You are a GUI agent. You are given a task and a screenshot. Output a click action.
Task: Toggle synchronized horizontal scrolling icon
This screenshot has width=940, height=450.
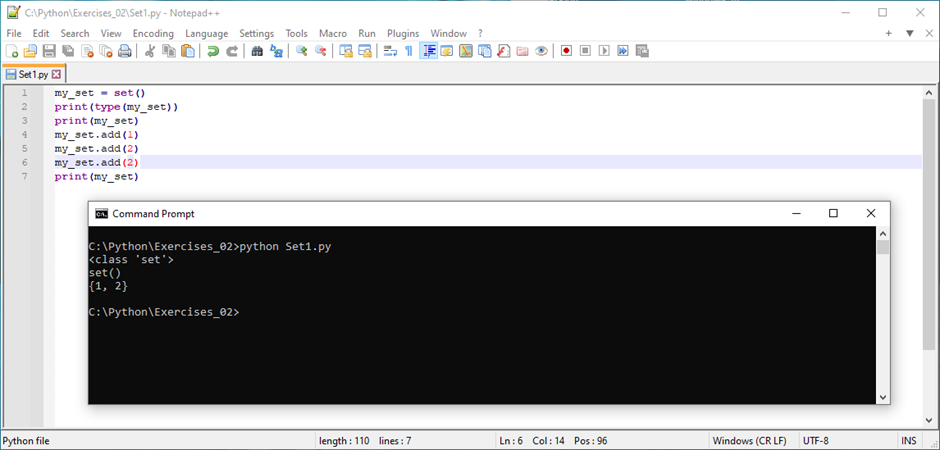(364, 51)
